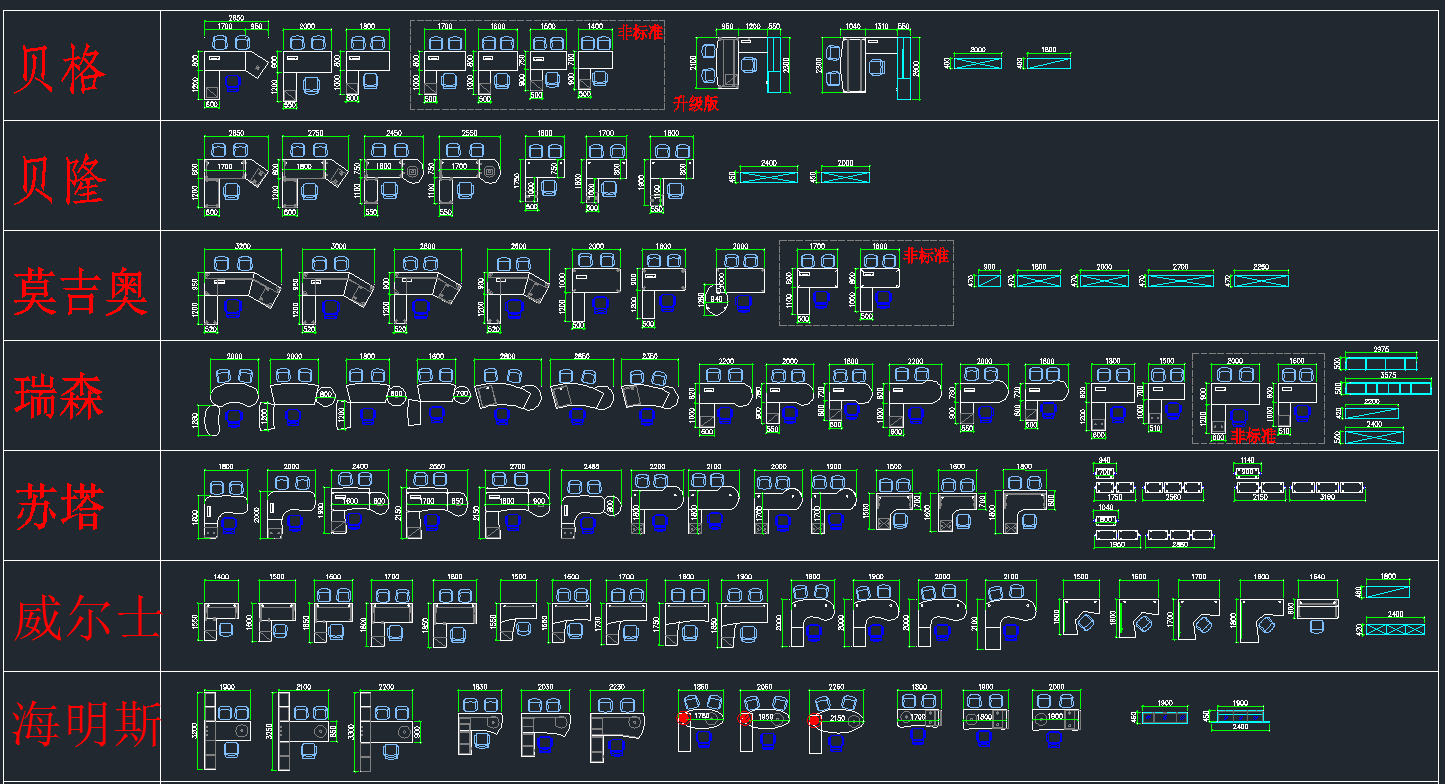The height and width of the screenshot is (784, 1445).
Task: Click the 非标准 label in the 瑞森 row
Action: 1254,436
